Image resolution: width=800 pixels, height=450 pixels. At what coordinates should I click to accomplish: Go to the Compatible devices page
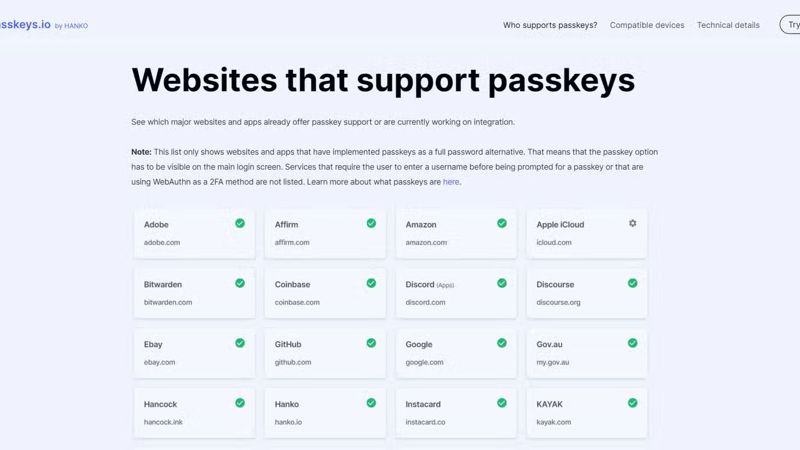pyautogui.click(x=647, y=25)
